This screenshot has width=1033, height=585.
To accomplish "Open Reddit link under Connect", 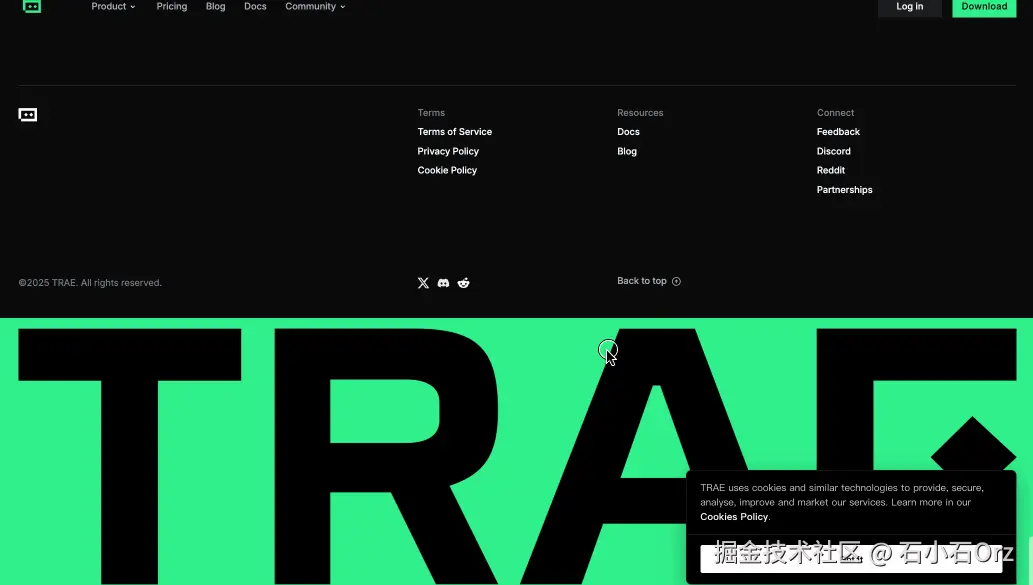I will 831,170.
